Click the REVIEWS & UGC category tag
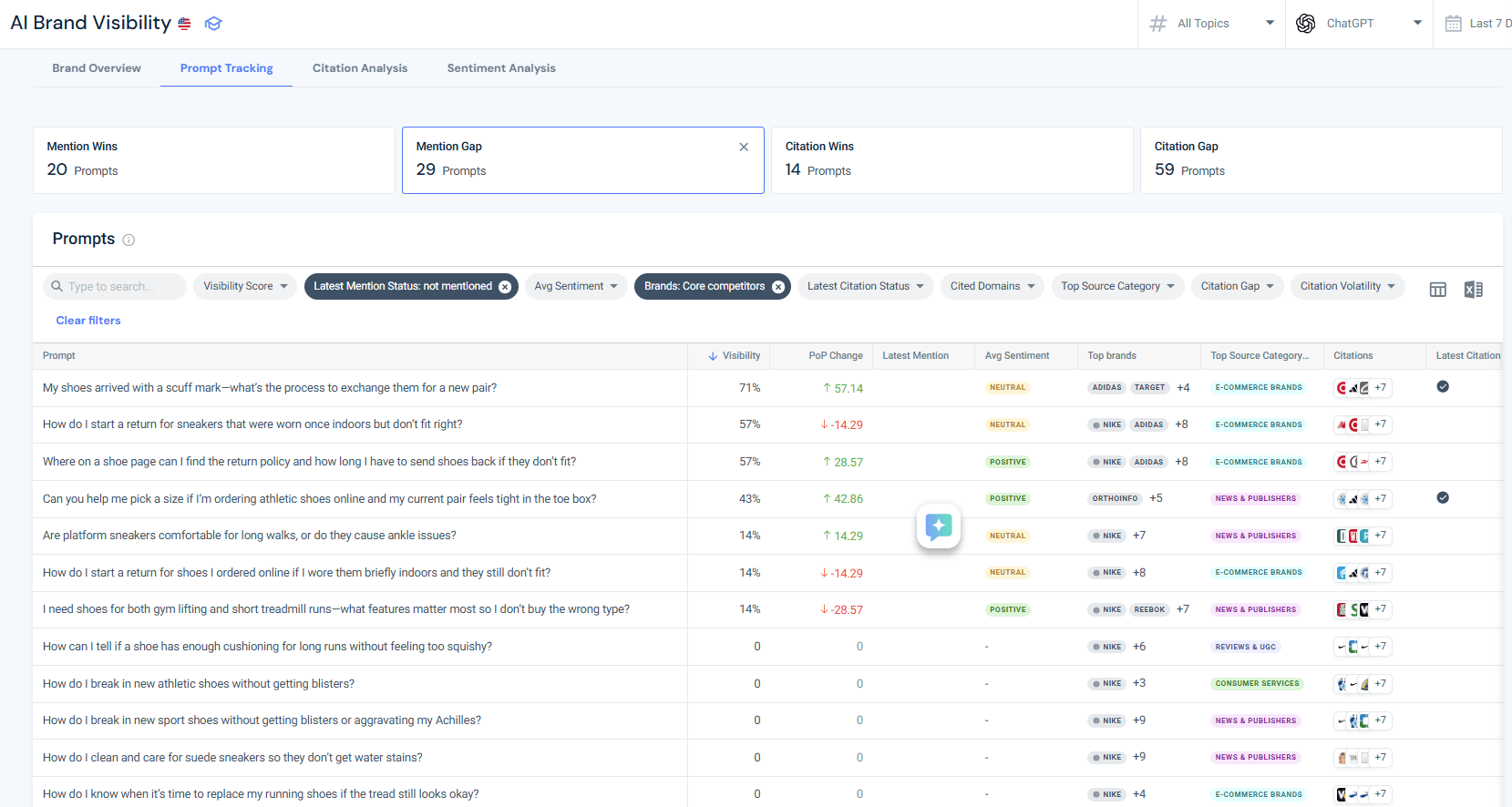The height and width of the screenshot is (807, 1512). click(x=1246, y=647)
